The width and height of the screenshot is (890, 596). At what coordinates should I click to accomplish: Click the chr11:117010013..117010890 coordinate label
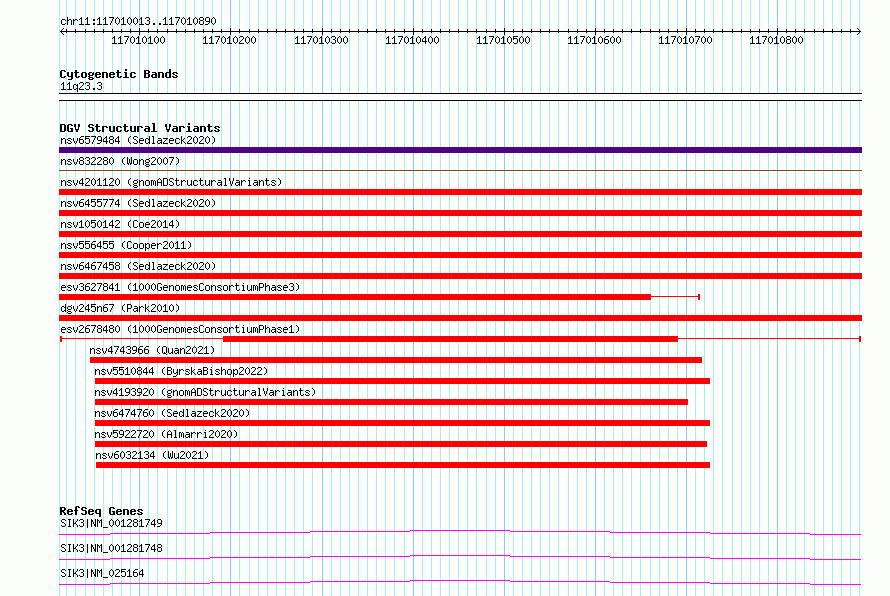[x=138, y=21]
